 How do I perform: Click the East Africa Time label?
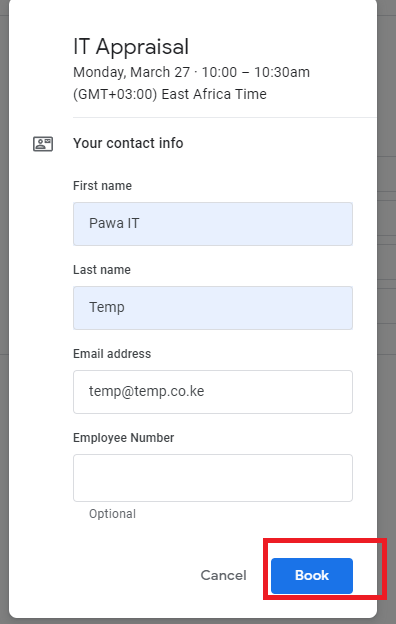[214, 94]
